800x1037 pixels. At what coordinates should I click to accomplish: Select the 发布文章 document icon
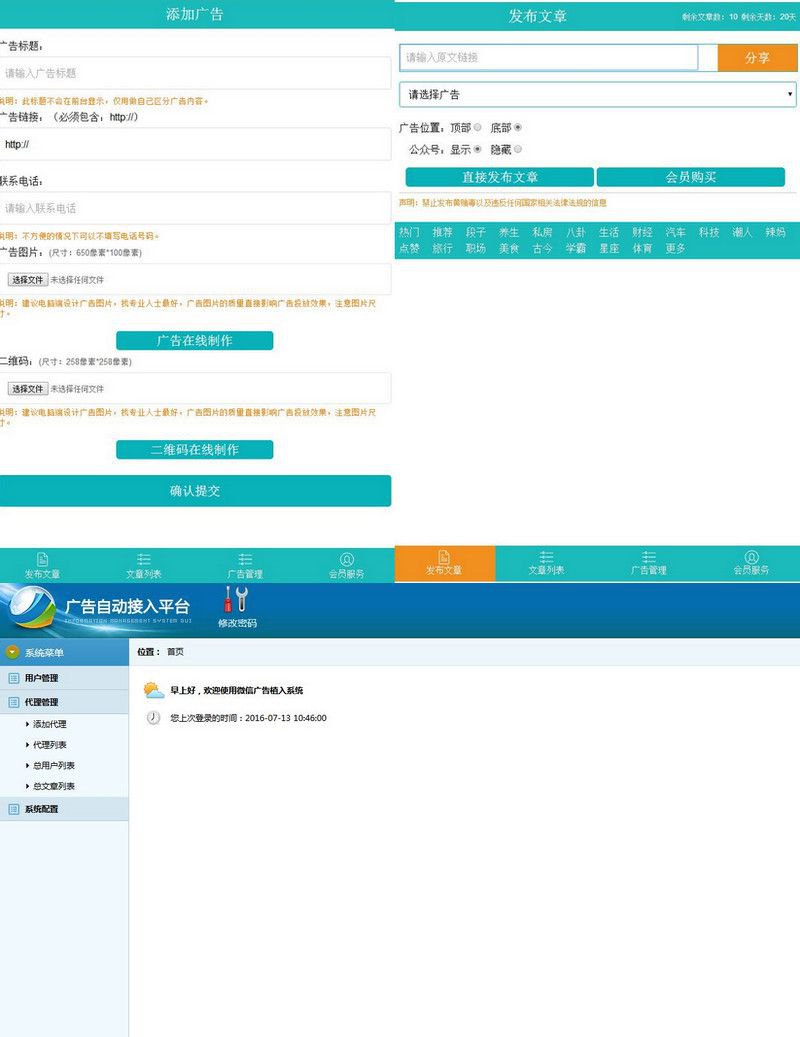pos(42,561)
